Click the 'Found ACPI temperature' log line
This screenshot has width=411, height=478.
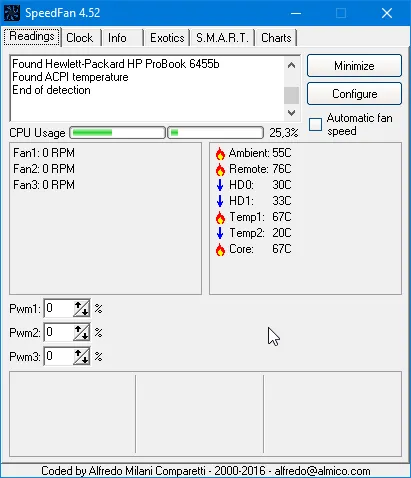tap(70, 77)
